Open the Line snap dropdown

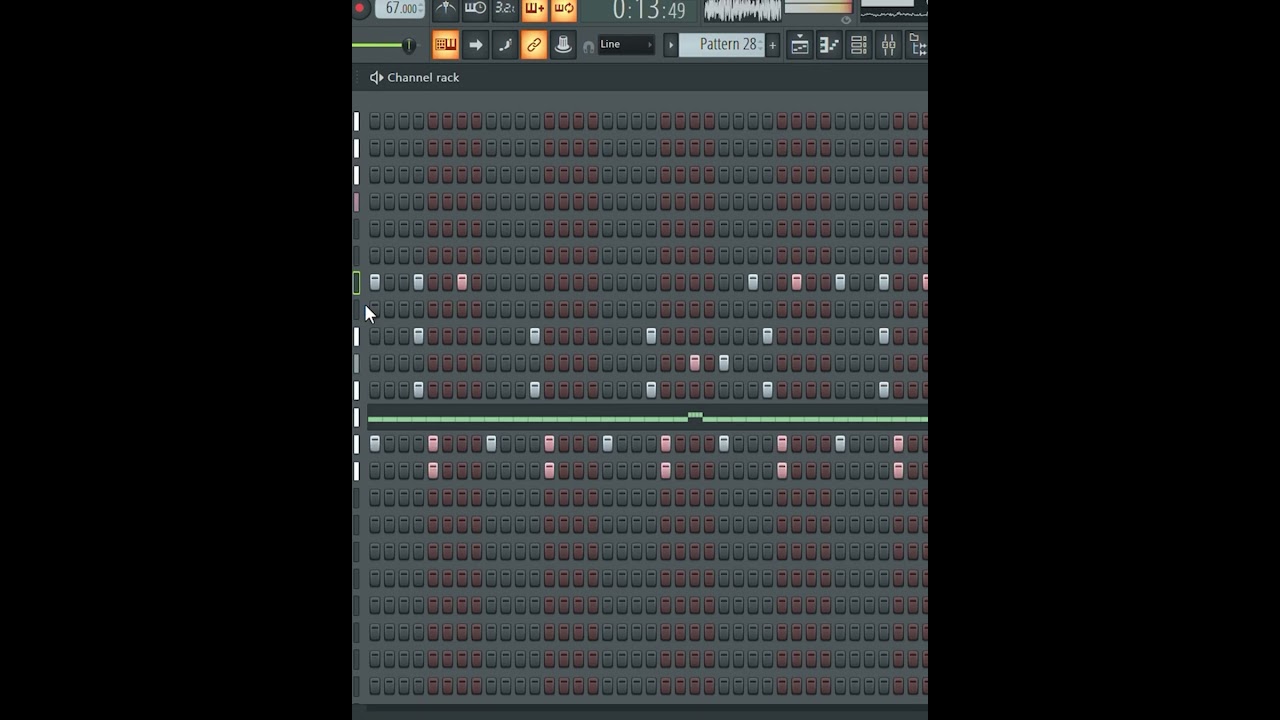point(626,45)
